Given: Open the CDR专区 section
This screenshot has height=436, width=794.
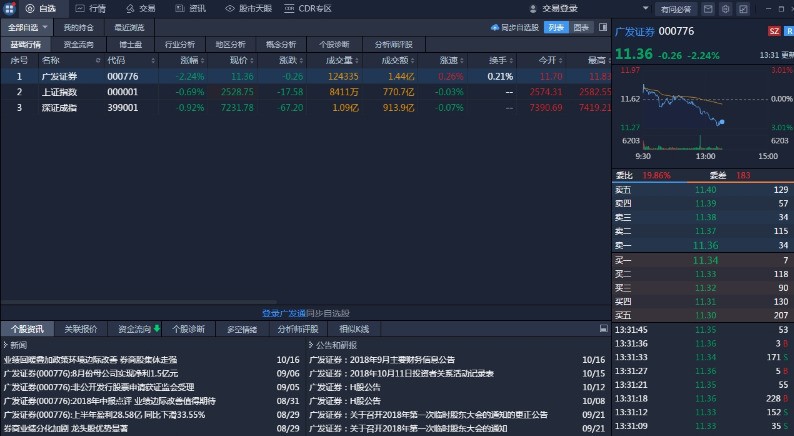Looking at the screenshot, I should click(x=308, y=9).
